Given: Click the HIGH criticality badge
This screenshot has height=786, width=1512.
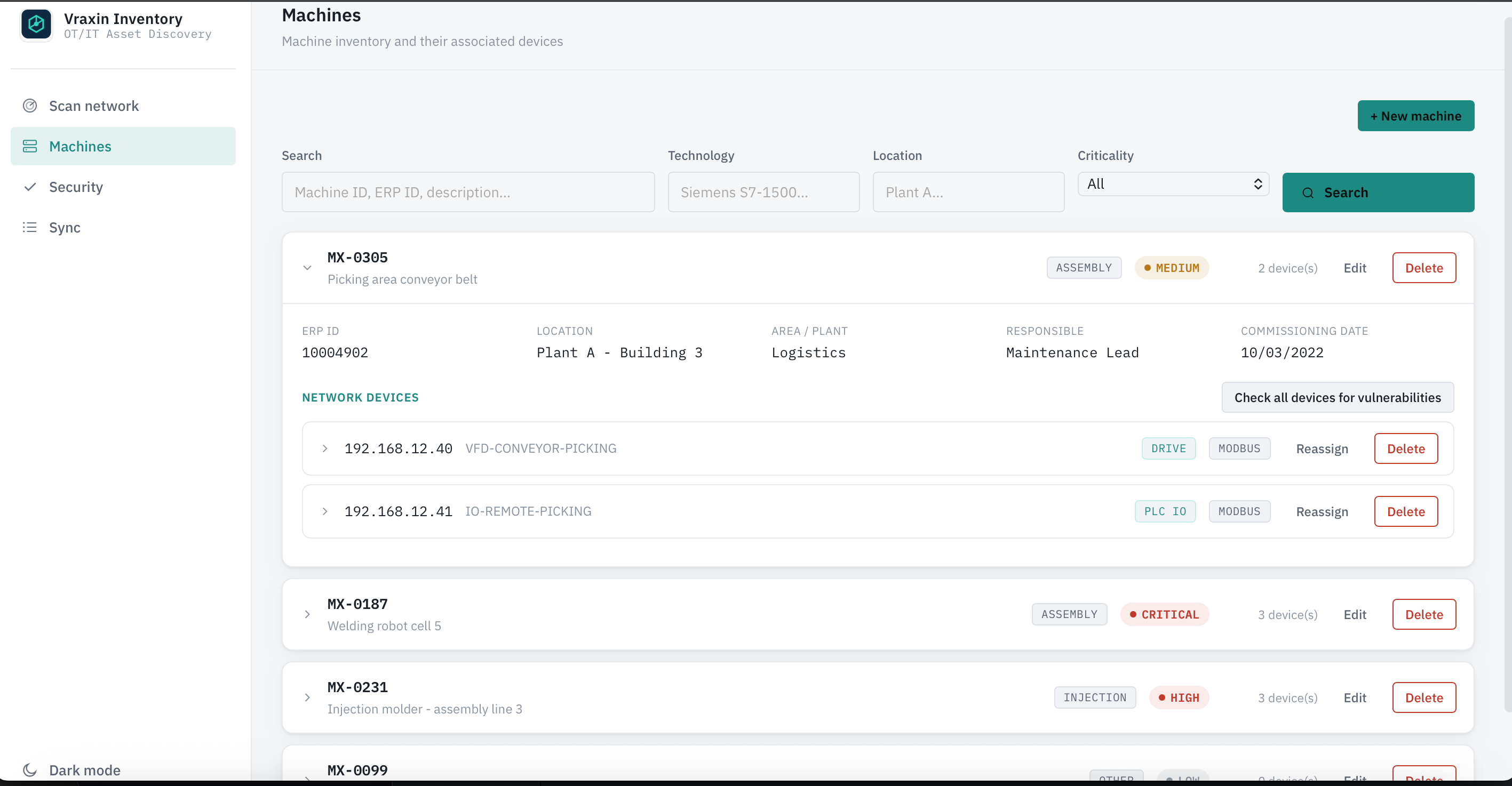Looking at the screenshot, I should coord(1178,697).
